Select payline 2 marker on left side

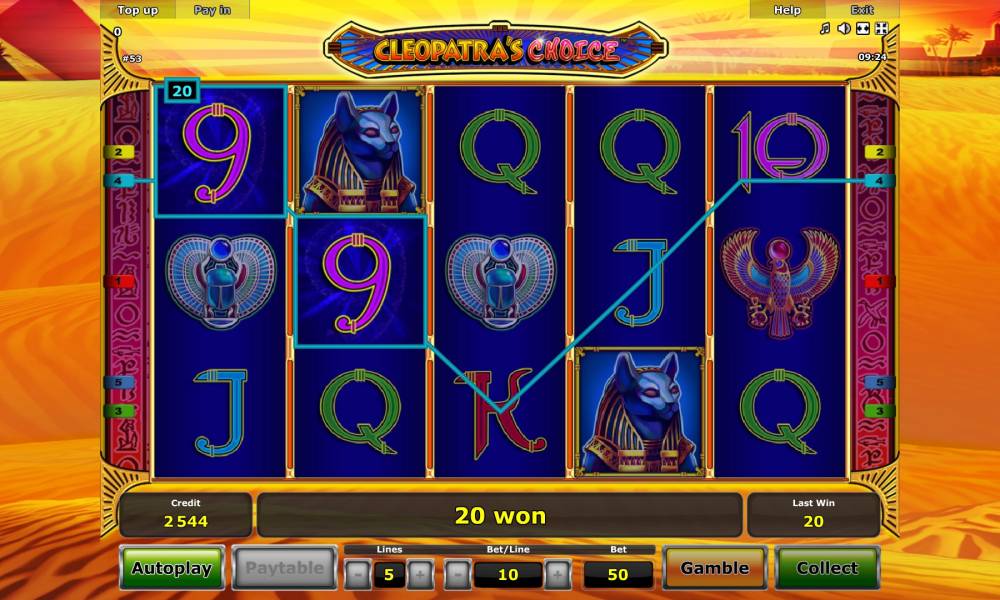point(119,152)
